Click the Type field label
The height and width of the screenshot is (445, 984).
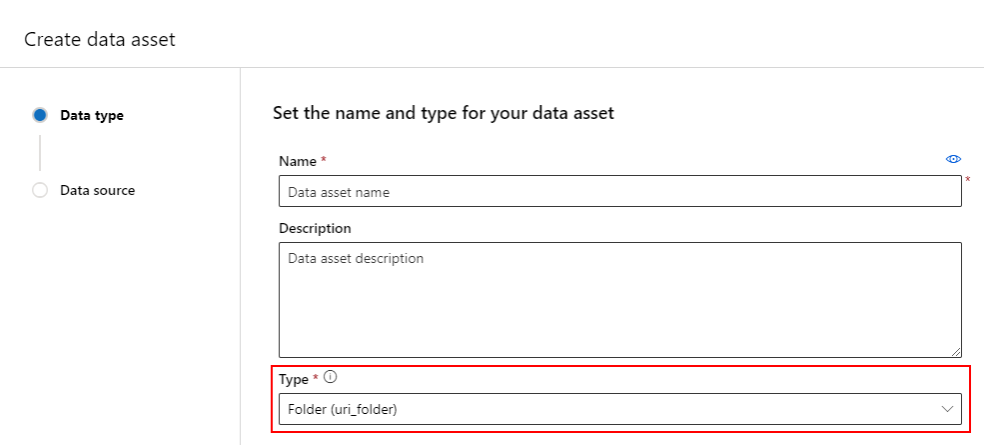click(x=294, y=379)
